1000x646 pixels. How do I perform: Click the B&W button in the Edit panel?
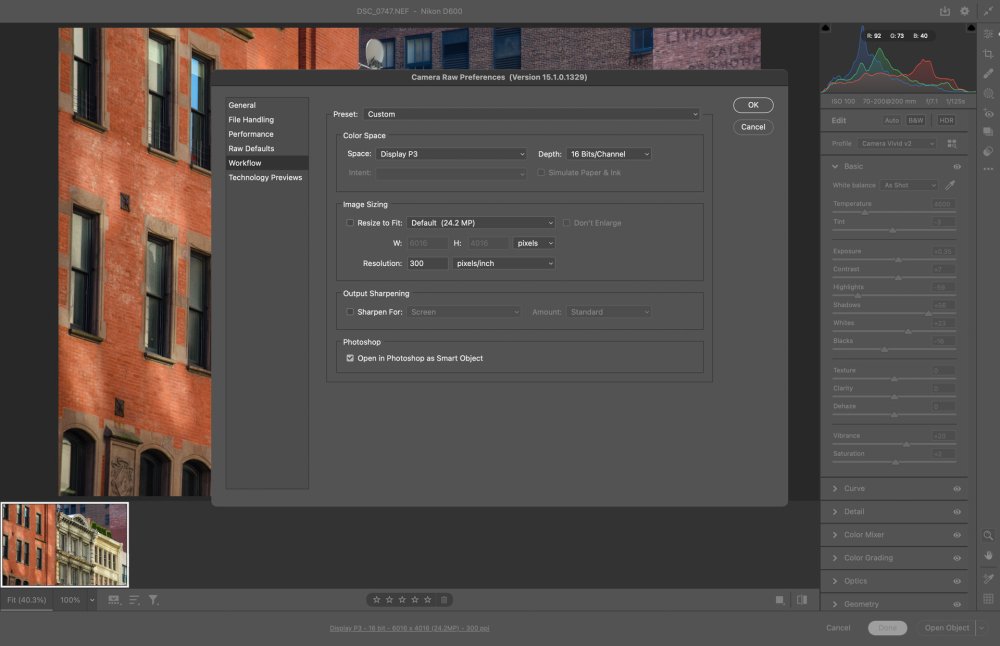click(916, 121)
